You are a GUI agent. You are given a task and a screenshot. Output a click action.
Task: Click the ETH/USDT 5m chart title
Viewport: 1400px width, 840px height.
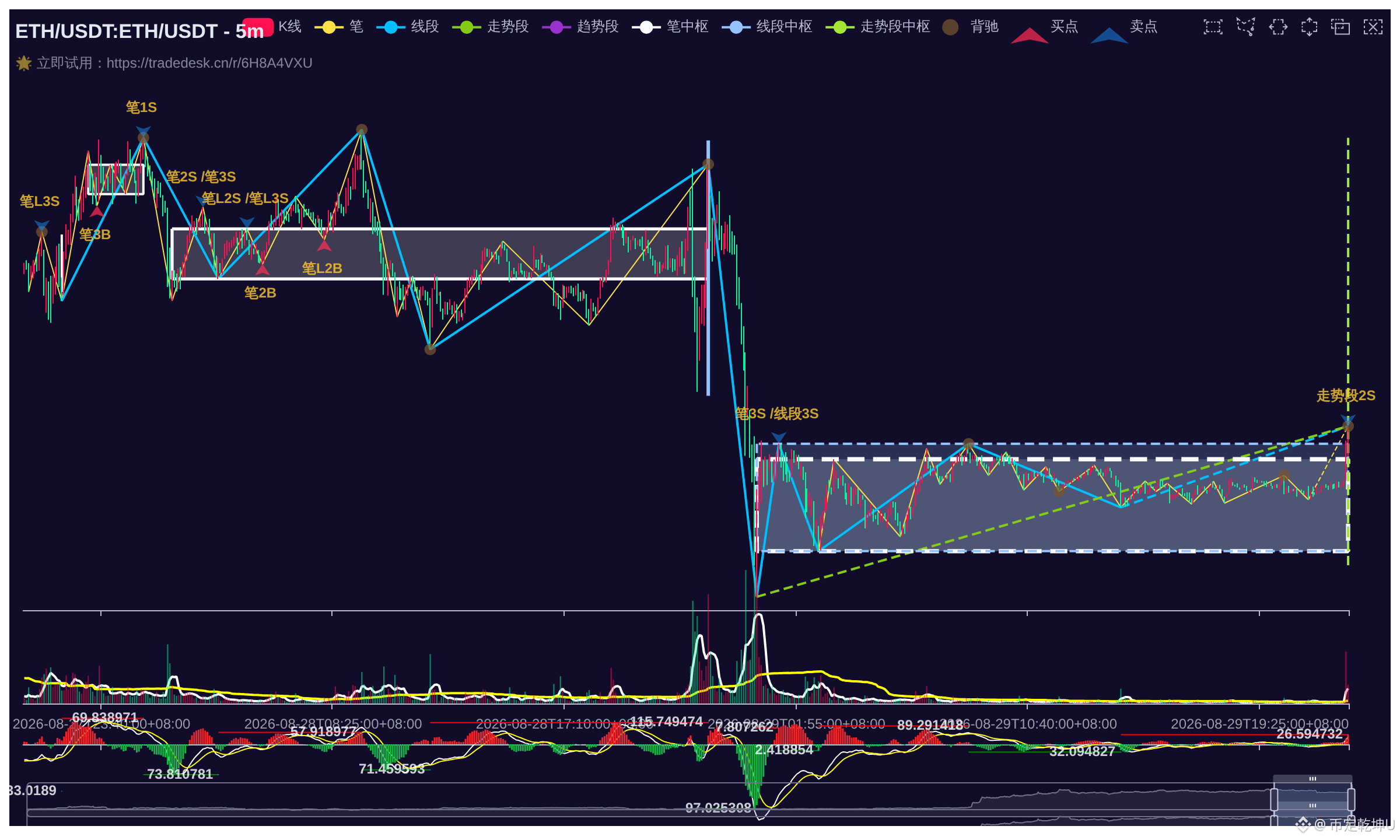pyautogui.click(x=139, y=31)
